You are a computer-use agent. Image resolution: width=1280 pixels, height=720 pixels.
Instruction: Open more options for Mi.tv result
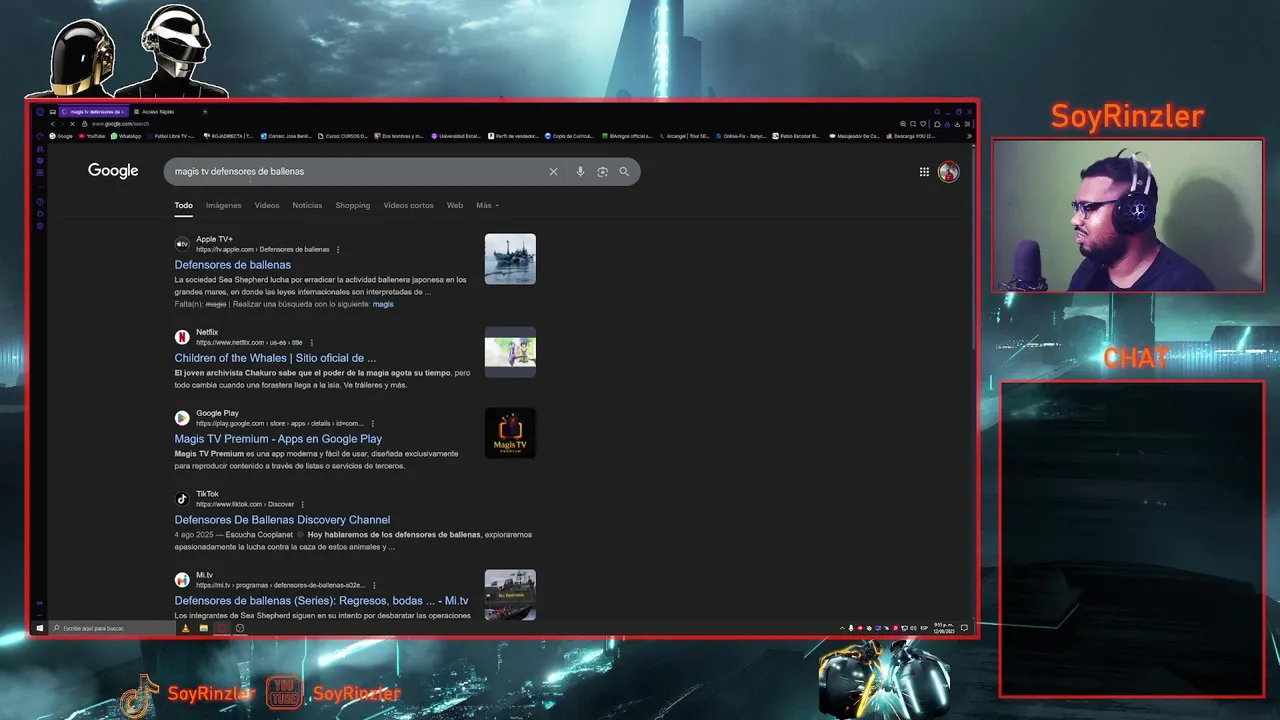(x=375, y=585)
